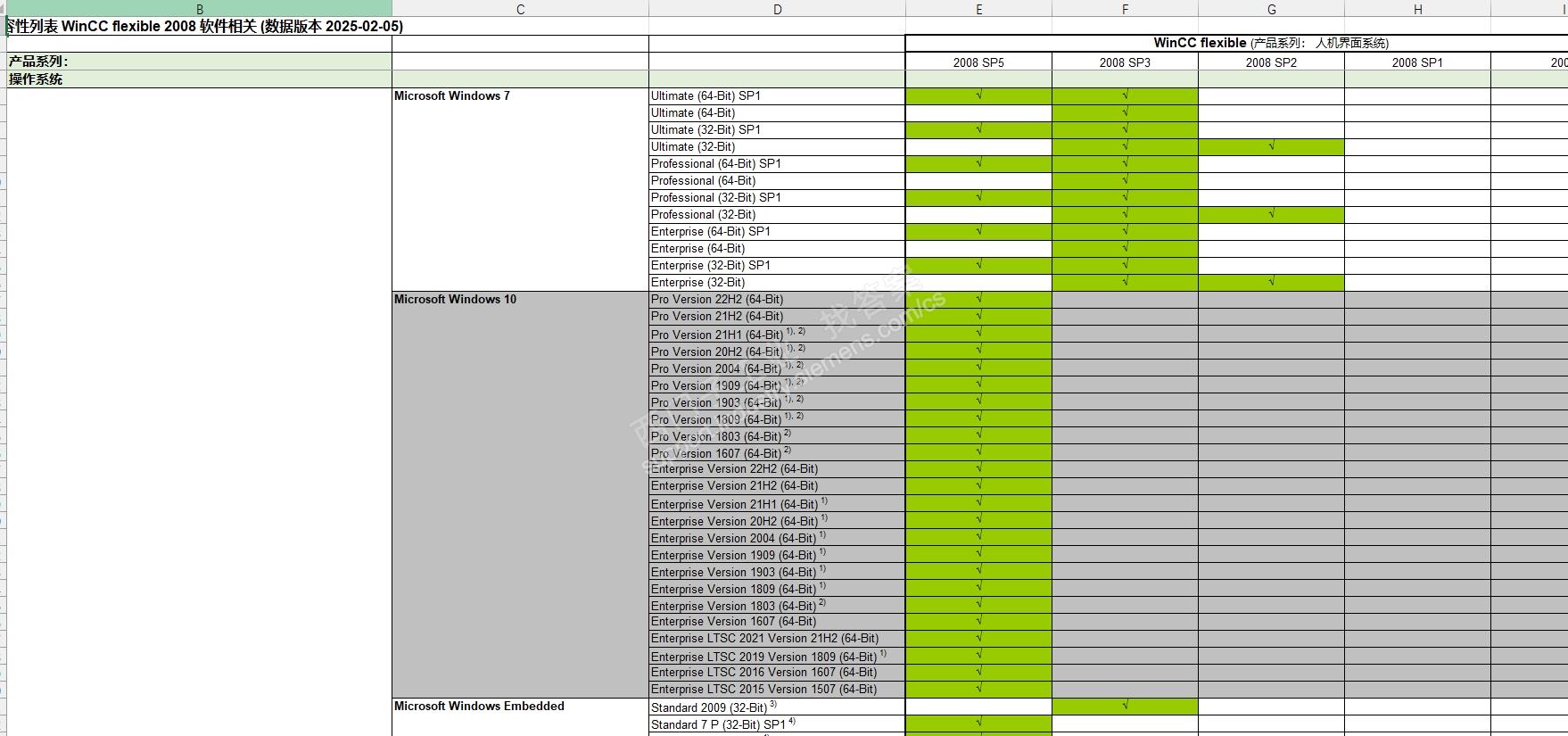This screenshot has width=1568, height=736.
Task: Select column C header
Action: coord(520,9)
